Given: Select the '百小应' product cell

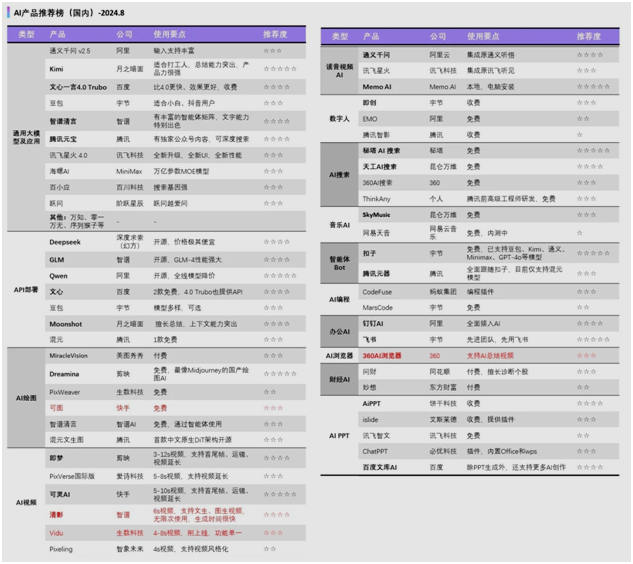Looking at the screenshot, I should click(59, 188).
